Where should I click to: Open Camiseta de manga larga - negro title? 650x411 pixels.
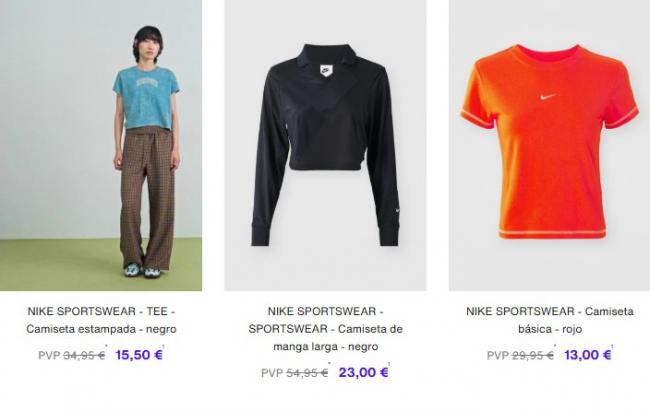click(325, 338)
